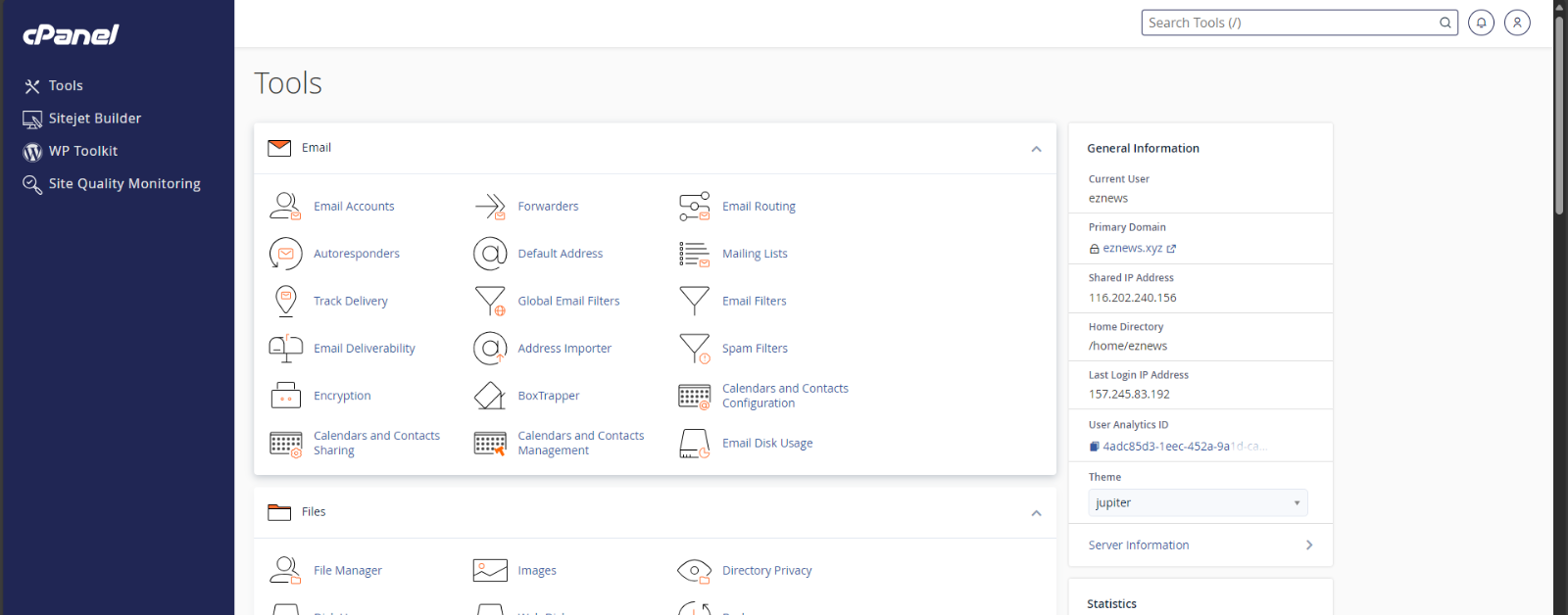
Task: Open the BoxTrapper icon
Action: (x=490, y=396)
